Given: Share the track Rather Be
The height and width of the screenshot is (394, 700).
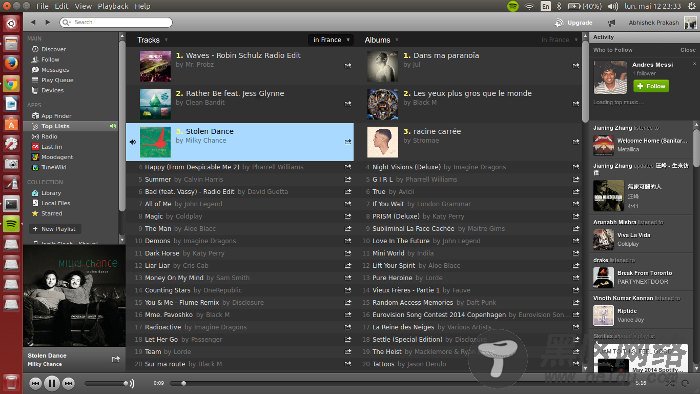Looking at the screenshot, I should click(348, 104).
